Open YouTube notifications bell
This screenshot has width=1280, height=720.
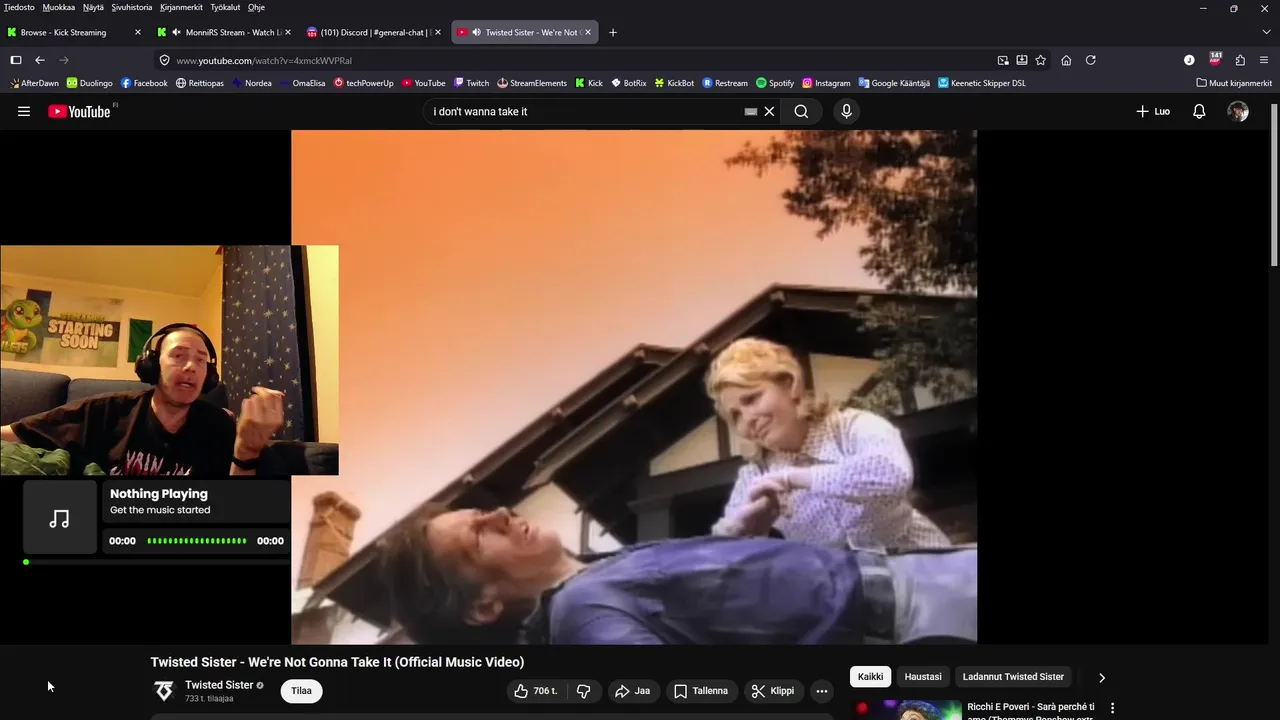coord(1199,111)
